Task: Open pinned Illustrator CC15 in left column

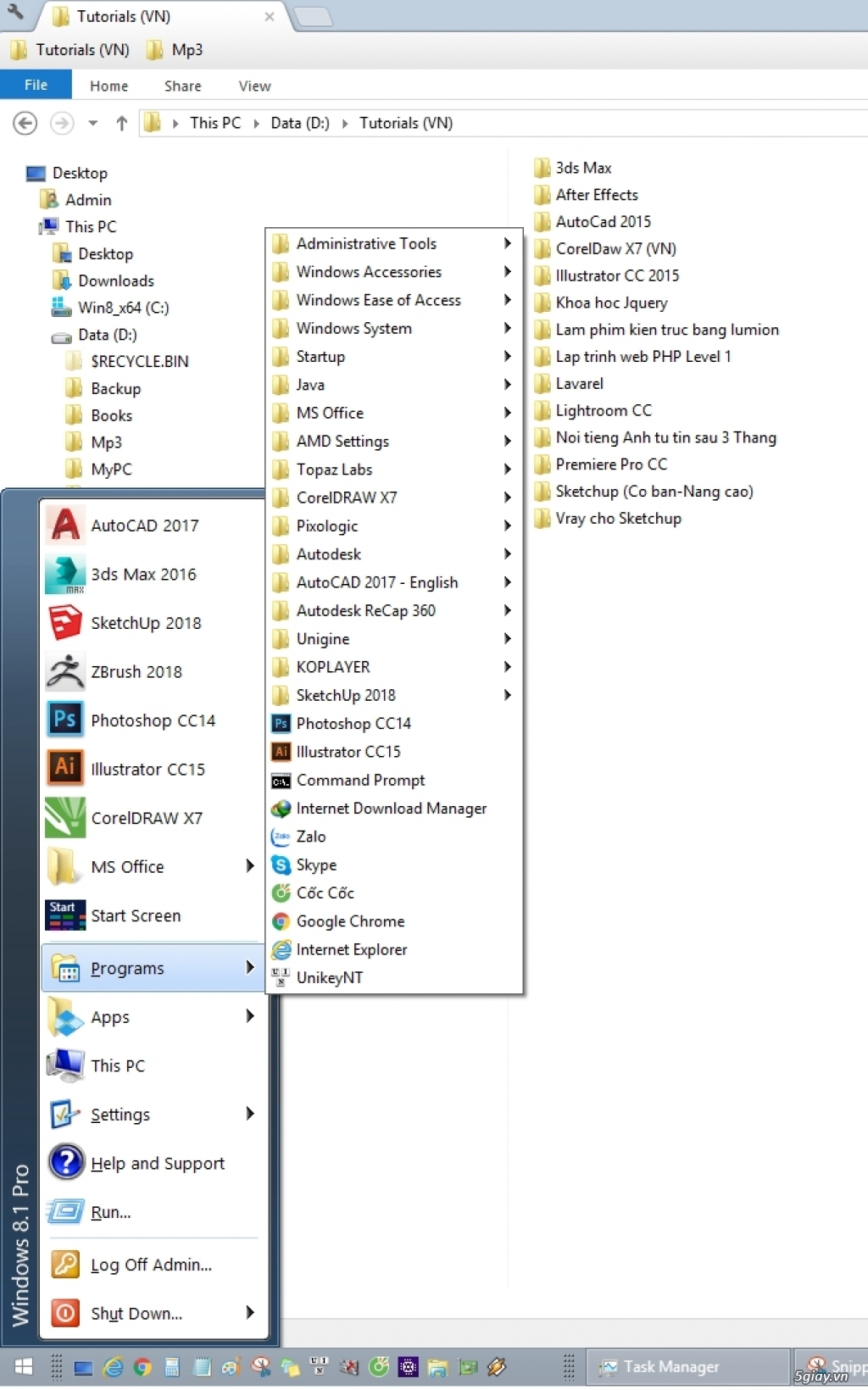Action: pos(153,770)
